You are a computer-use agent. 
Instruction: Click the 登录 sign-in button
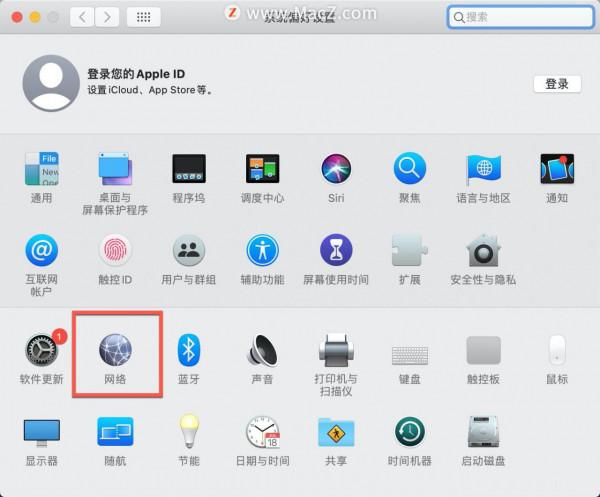[557, 84]
